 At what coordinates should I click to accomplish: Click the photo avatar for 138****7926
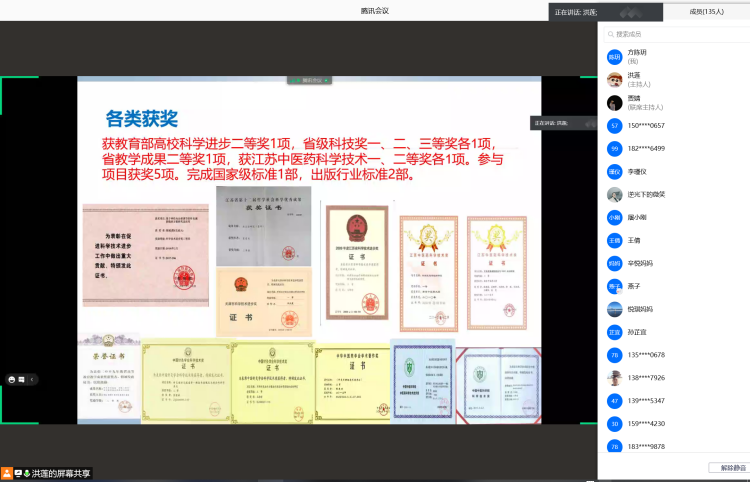[615, 378]
